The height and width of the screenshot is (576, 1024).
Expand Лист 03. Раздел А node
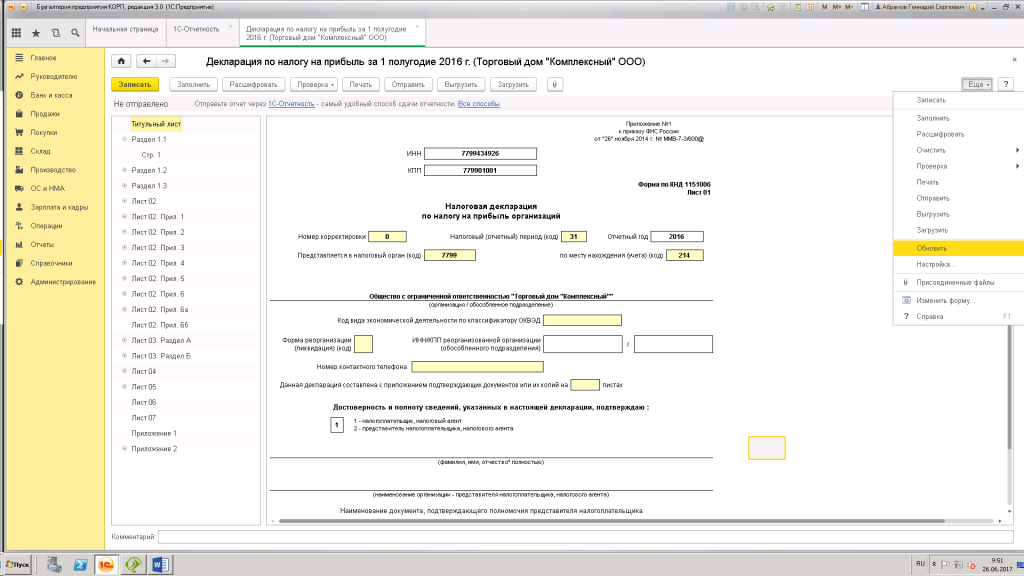click(124, 340)
